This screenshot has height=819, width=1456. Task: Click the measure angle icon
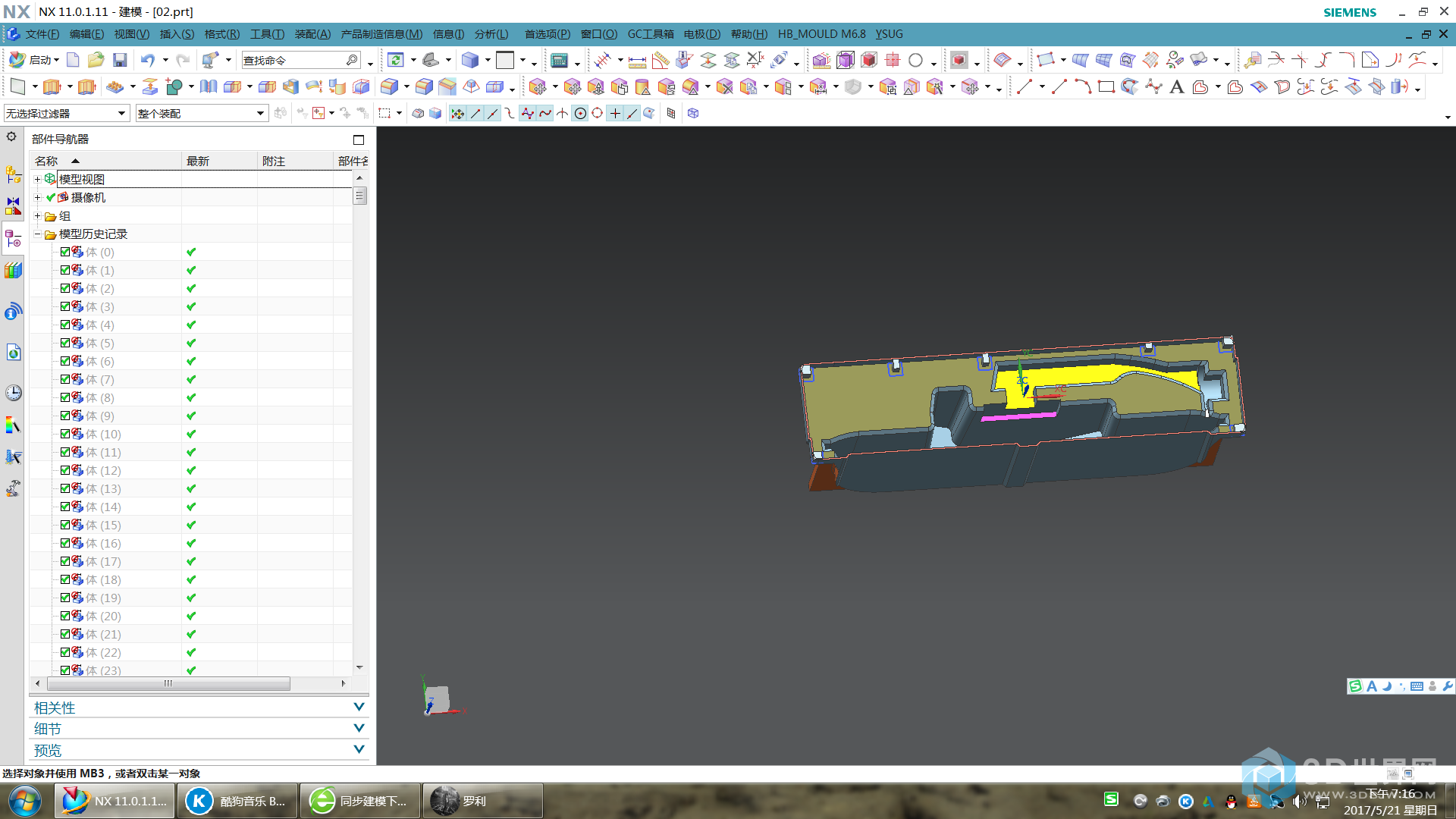click(661, 61)
